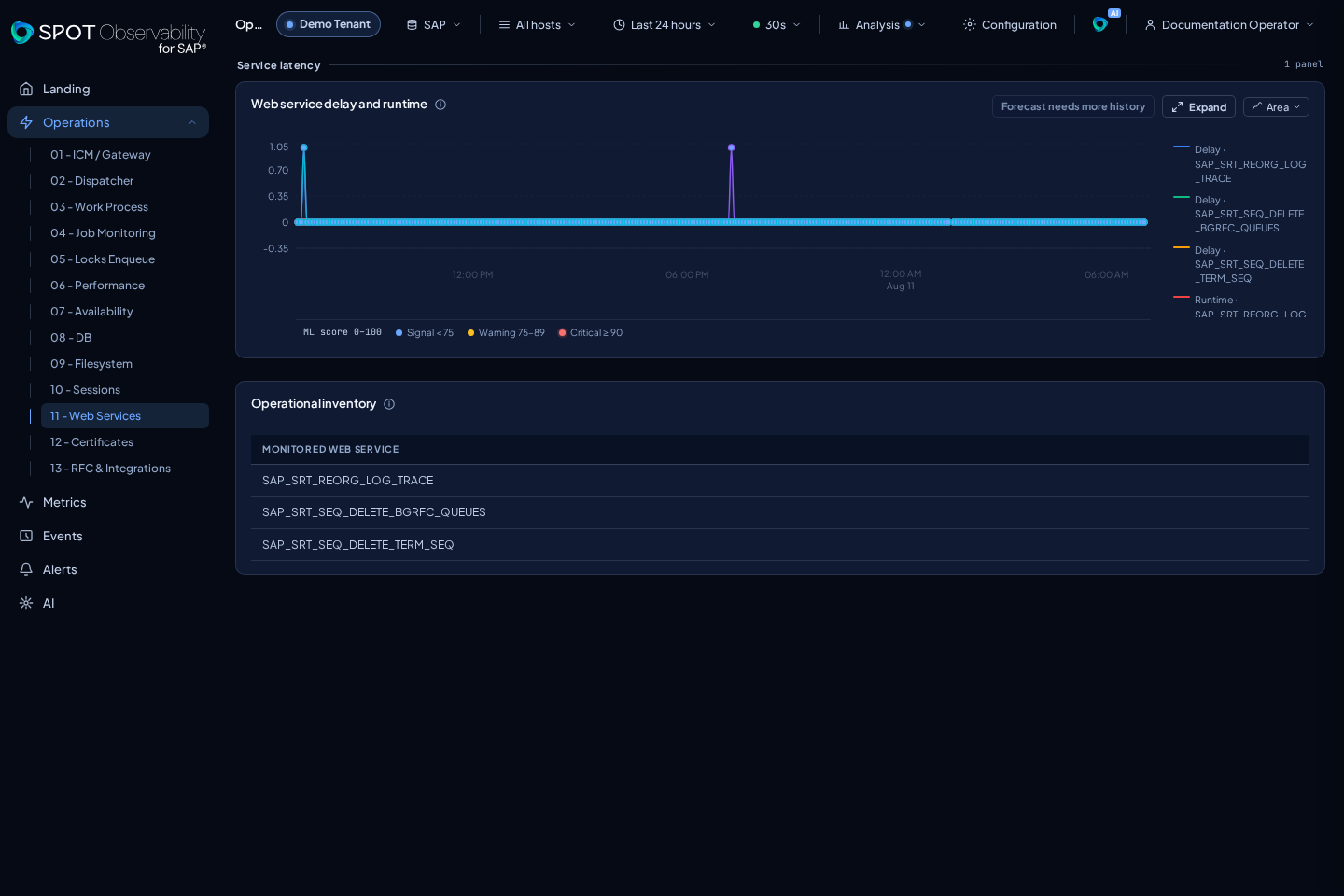This screenshot has width=1344, height=896.
Task: Click the Warning 75–89 legend dot
Action: [x=471, y=333]
